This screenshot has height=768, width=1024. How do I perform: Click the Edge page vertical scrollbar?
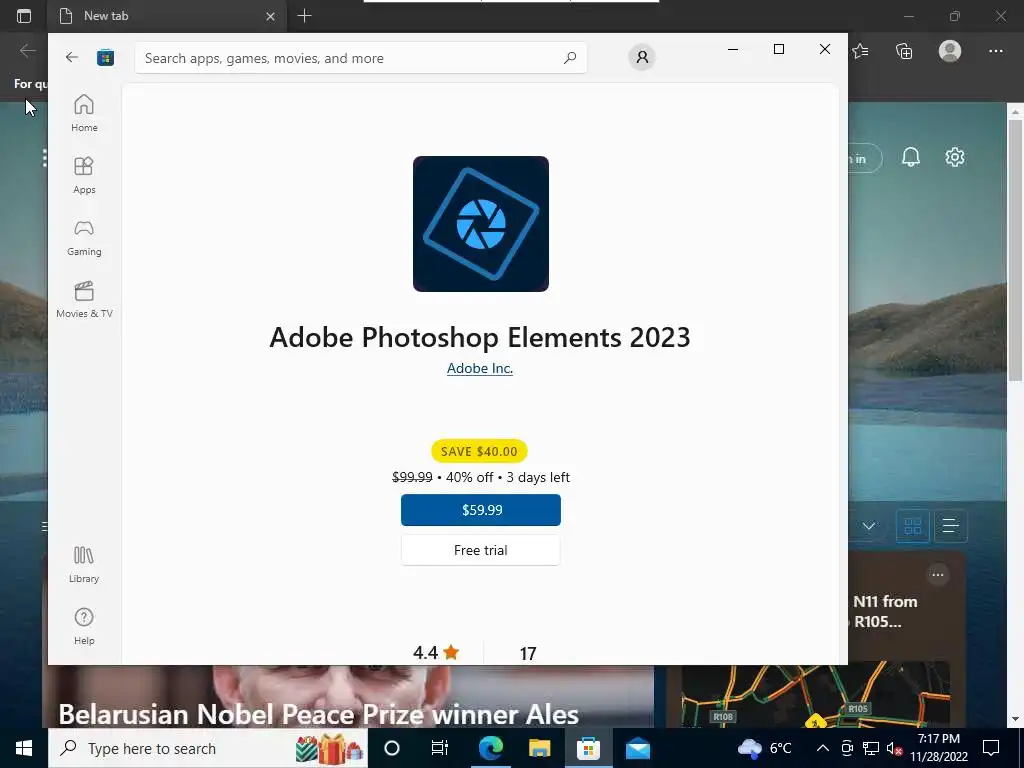click(x=1015, y=249)
